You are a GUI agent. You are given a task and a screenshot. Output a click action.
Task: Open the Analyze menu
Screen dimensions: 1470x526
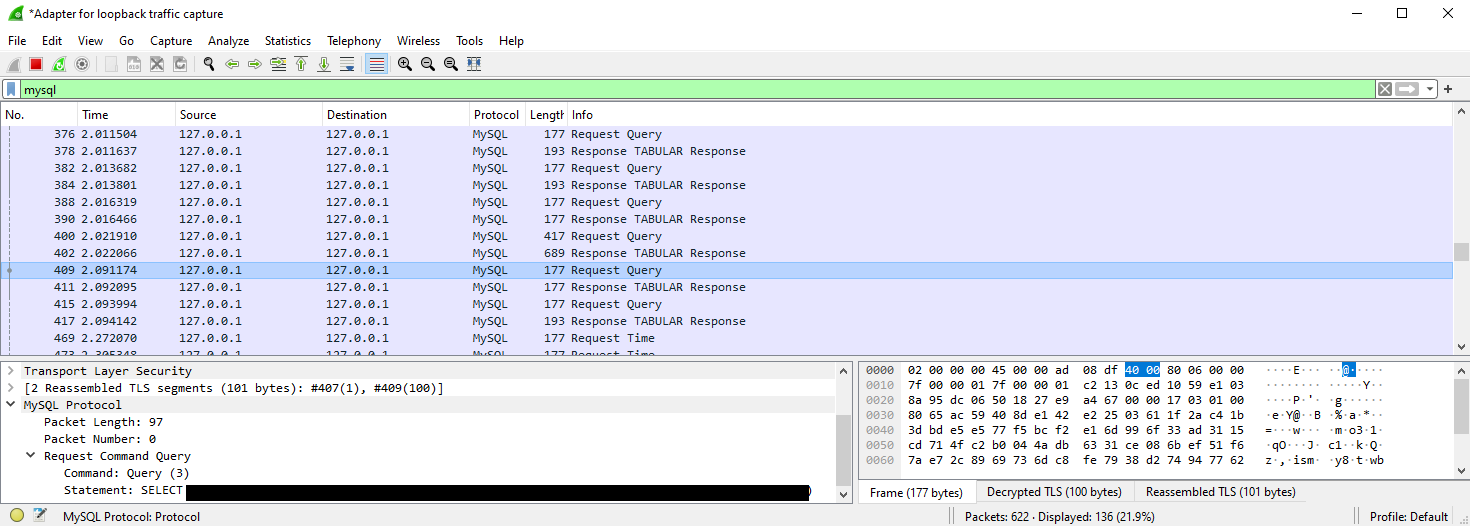tap(229, 41)
